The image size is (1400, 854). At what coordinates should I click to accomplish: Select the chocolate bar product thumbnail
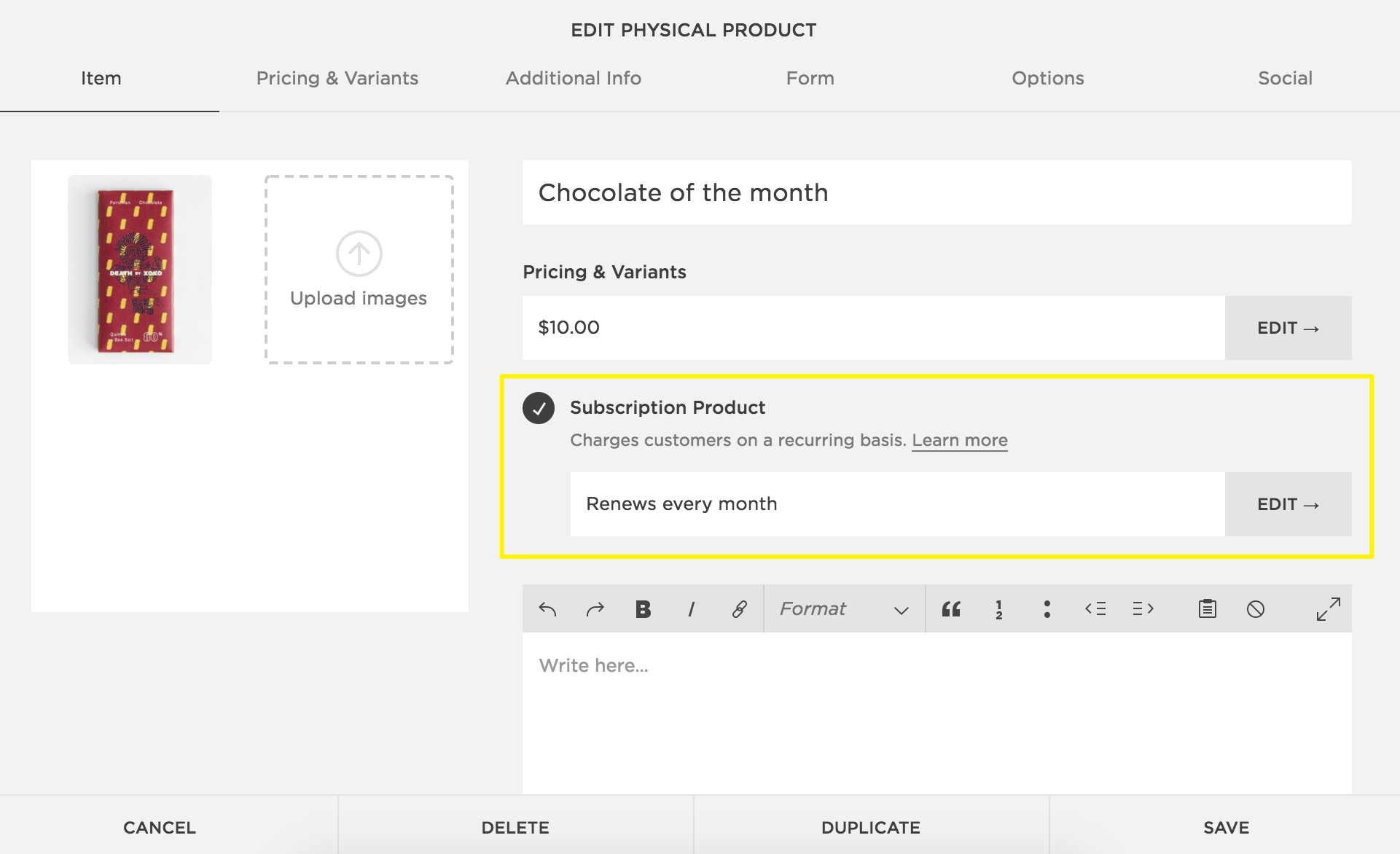pyautogui.click(x=140, y=270)
